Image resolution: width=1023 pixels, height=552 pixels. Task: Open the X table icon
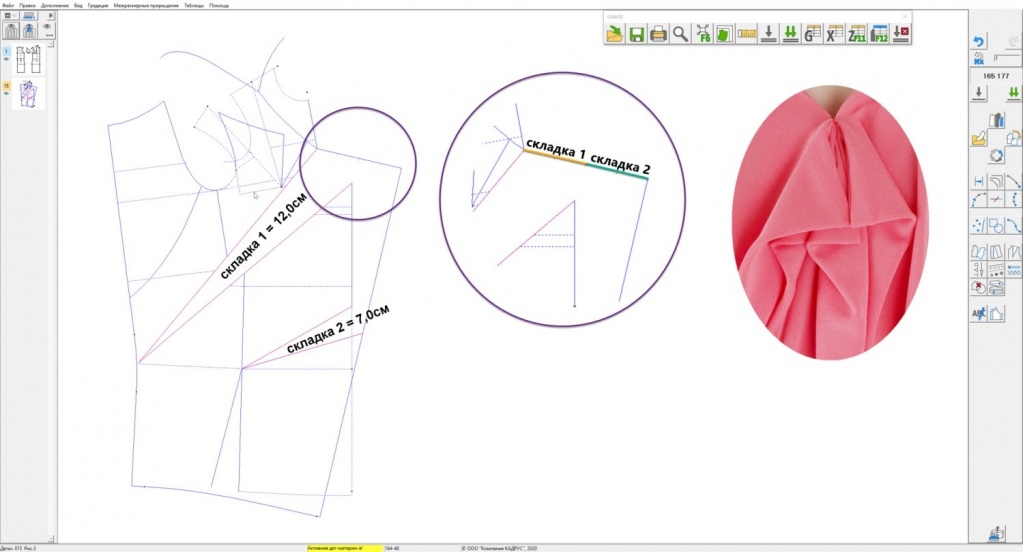point(834,34)
